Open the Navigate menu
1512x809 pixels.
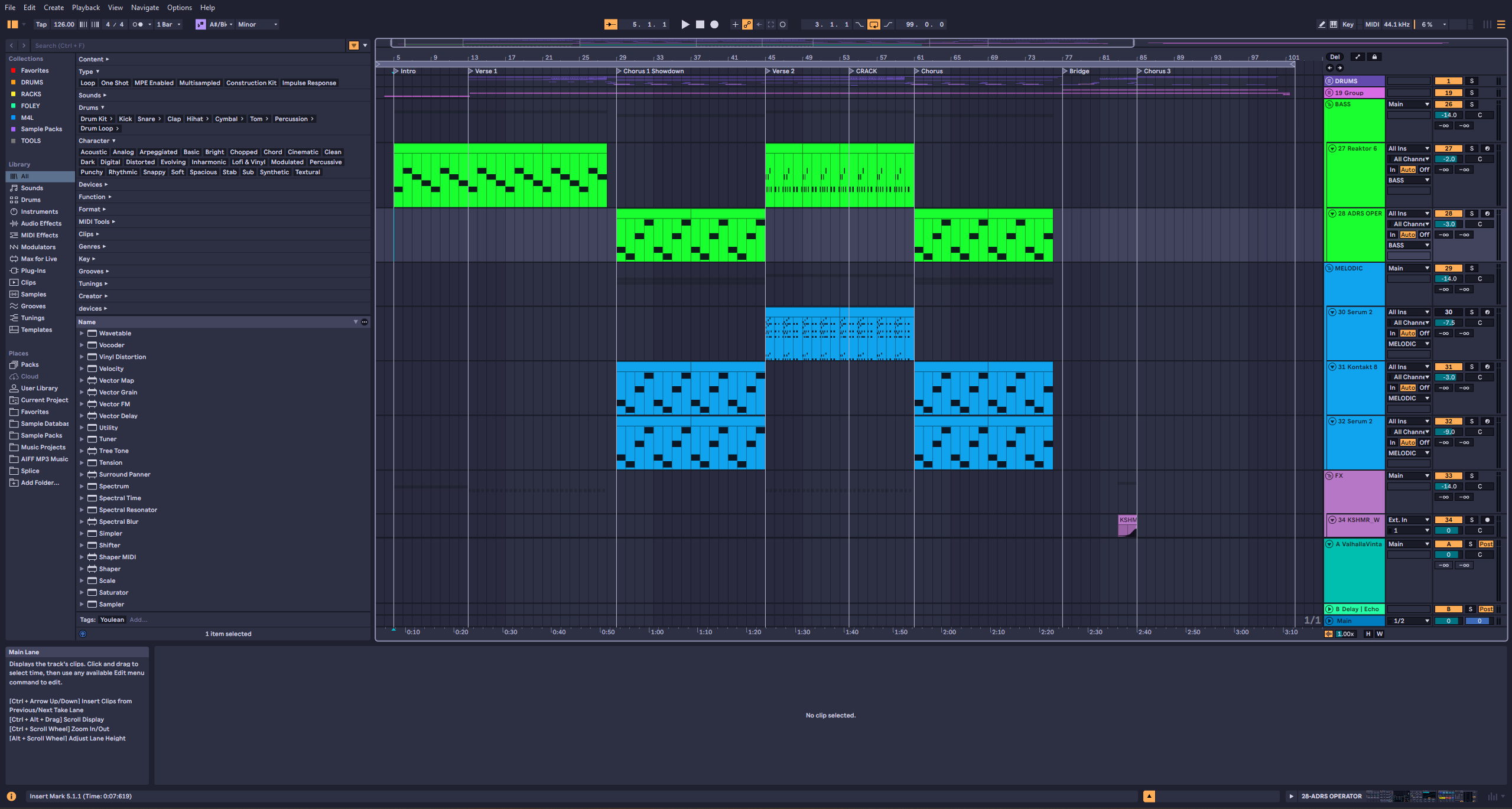point(145,7)
